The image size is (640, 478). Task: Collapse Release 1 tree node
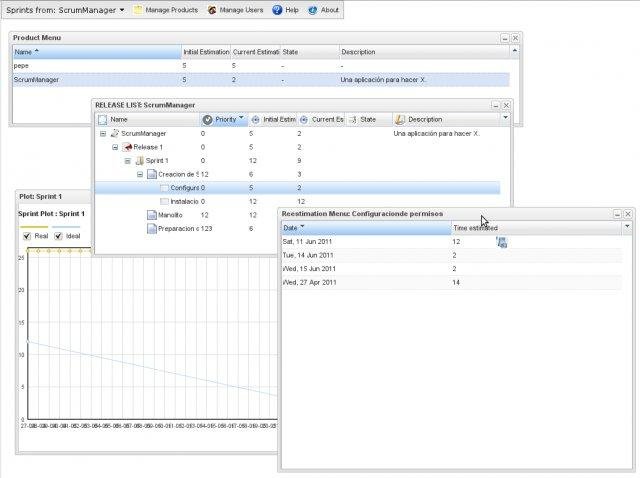tap(115, 147)
